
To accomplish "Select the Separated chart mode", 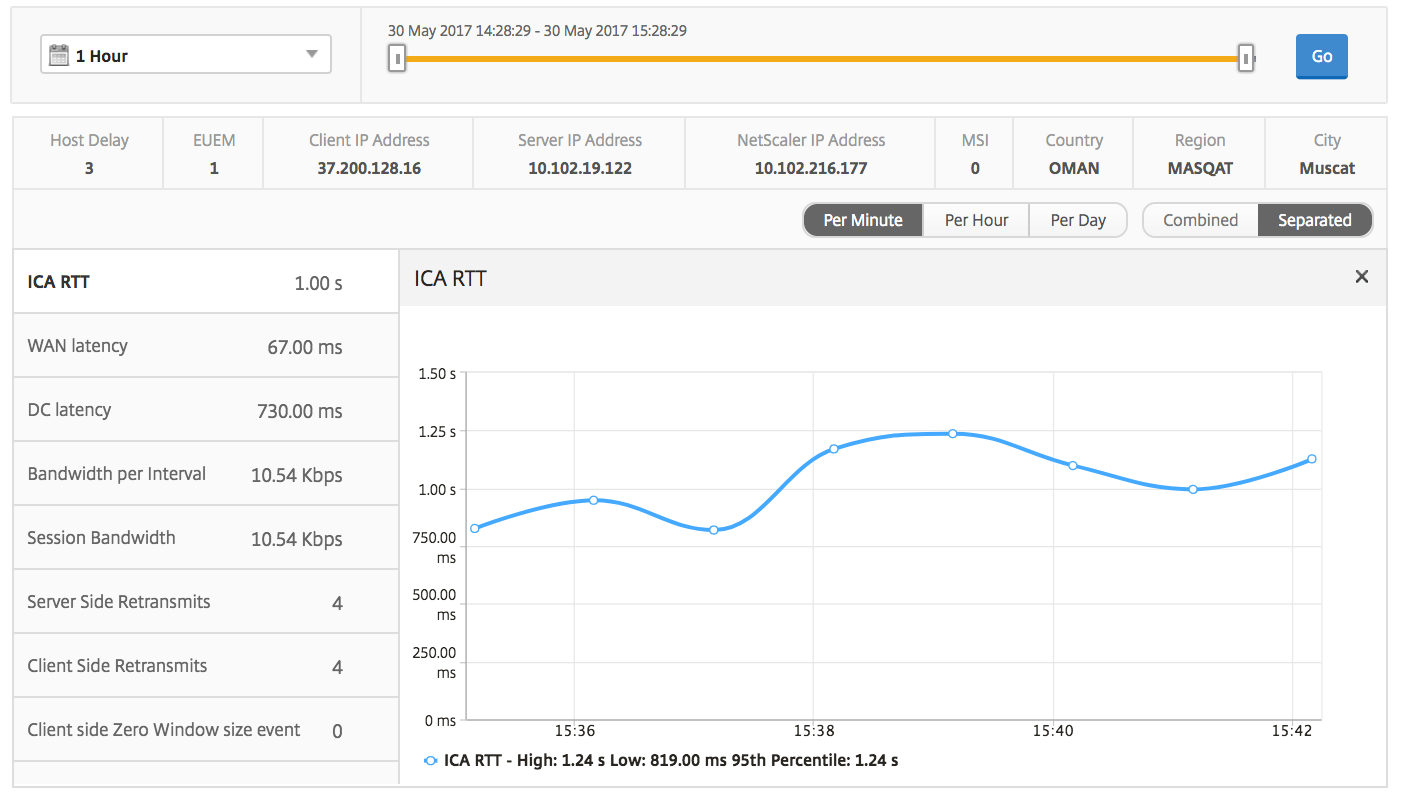I will click(1314, 220).
